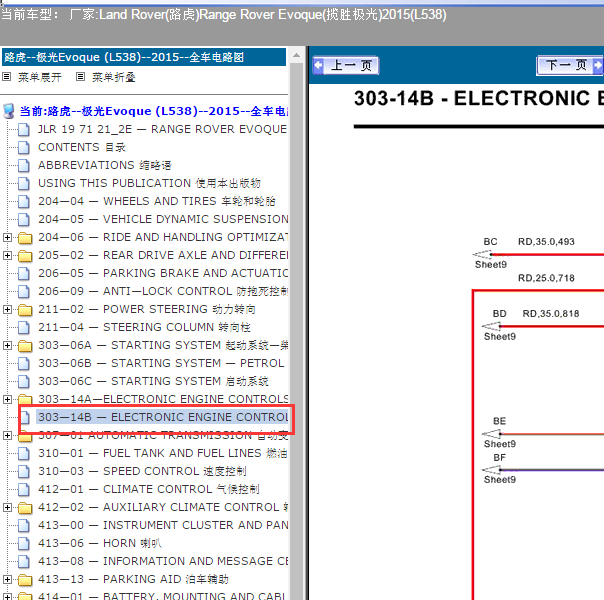Open 206-09 ANTI-LOCK CONTROL page
Screen dimensions: 604x600
(163, 291)
